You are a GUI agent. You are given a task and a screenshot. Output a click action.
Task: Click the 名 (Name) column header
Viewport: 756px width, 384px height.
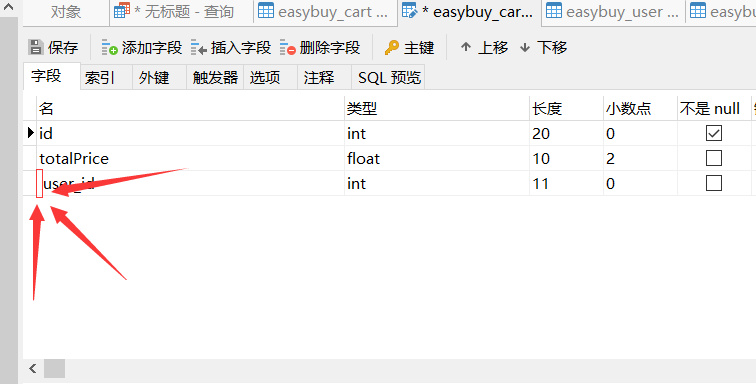(x=190, y=108)
